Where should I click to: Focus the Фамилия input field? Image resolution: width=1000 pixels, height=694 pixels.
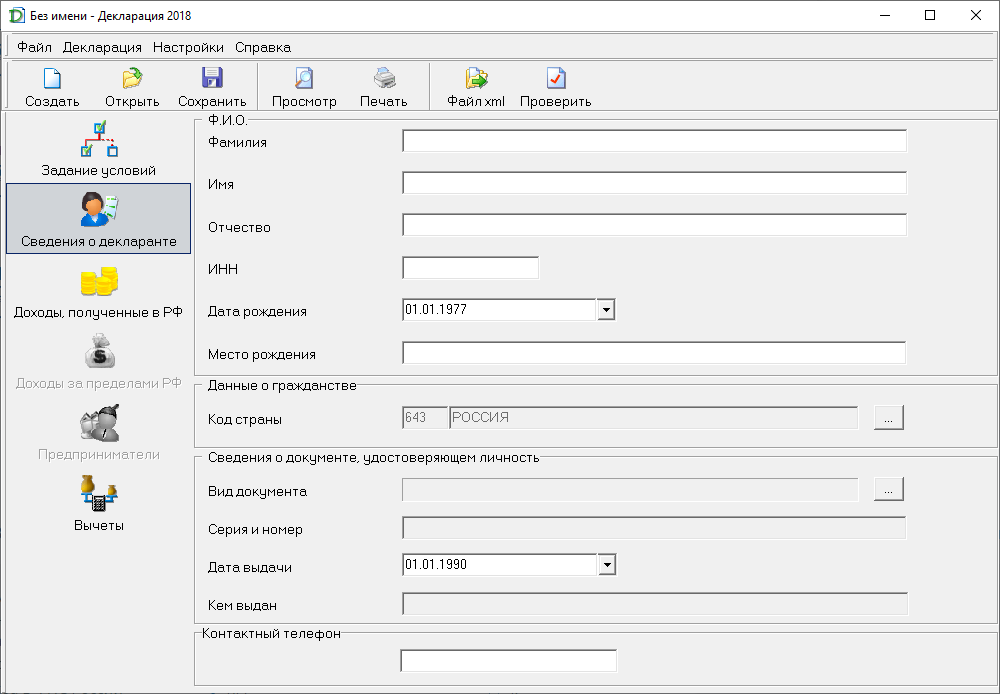pyautogui.click(x=654, y=141)
